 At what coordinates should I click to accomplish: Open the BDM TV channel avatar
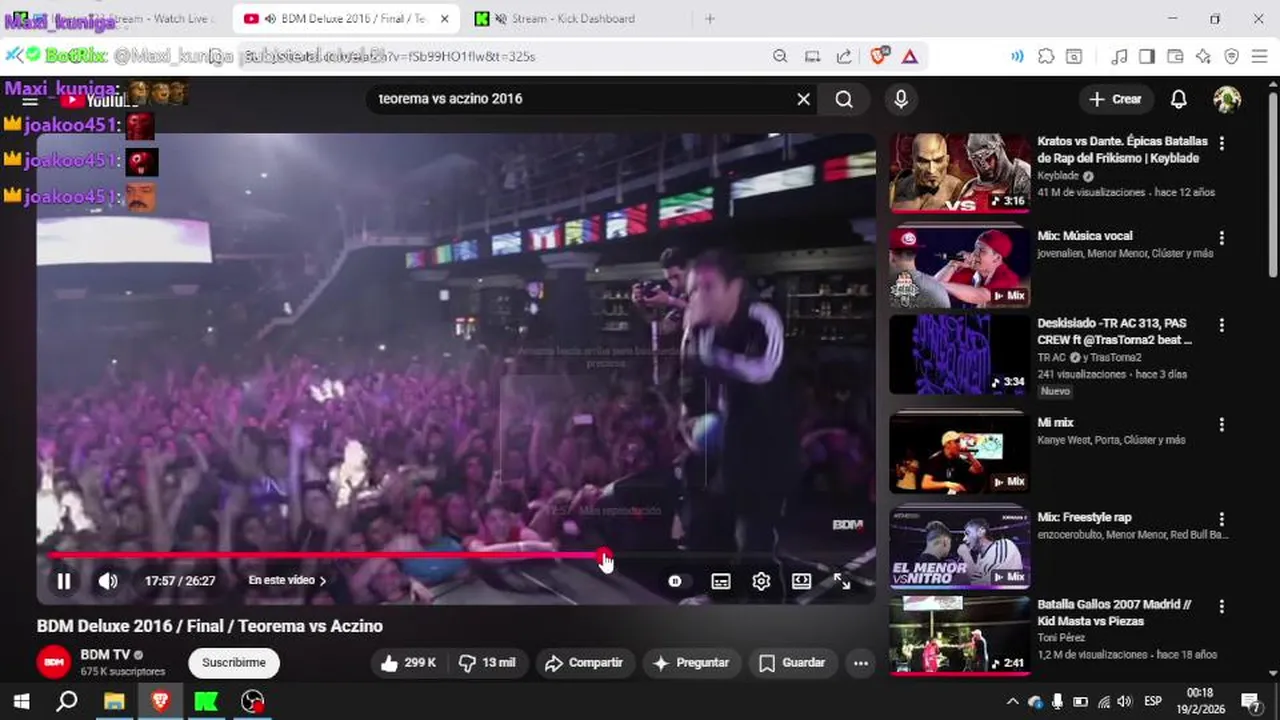54,662
